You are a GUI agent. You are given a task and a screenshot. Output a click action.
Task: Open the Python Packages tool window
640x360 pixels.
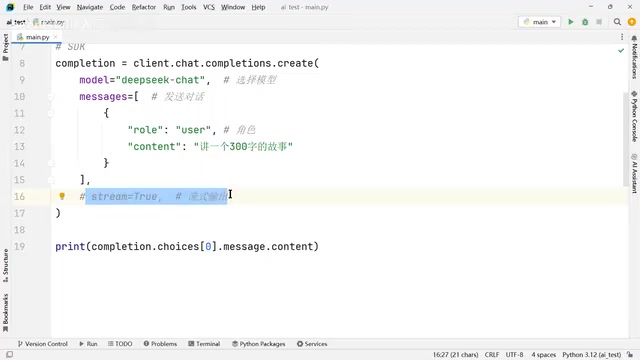pos(259,344)
